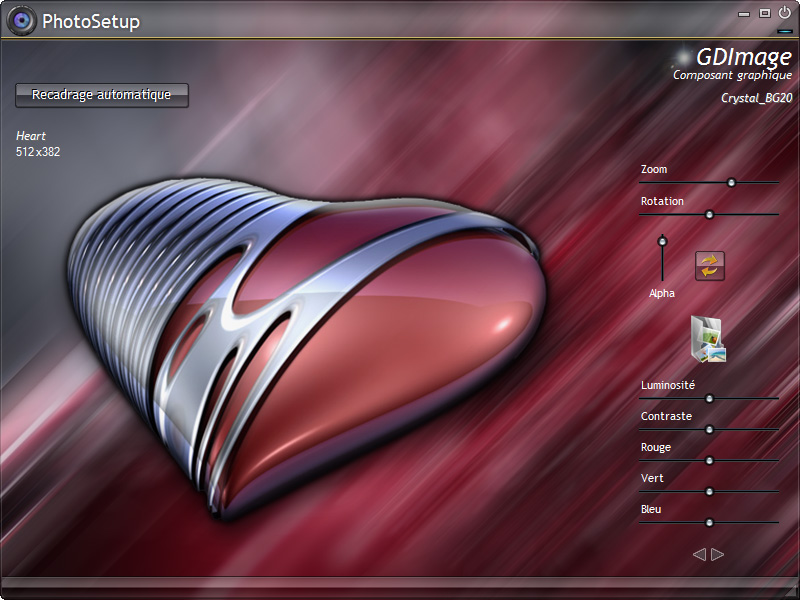Click the vertical Alpha slider handle

tap(662, 241)
